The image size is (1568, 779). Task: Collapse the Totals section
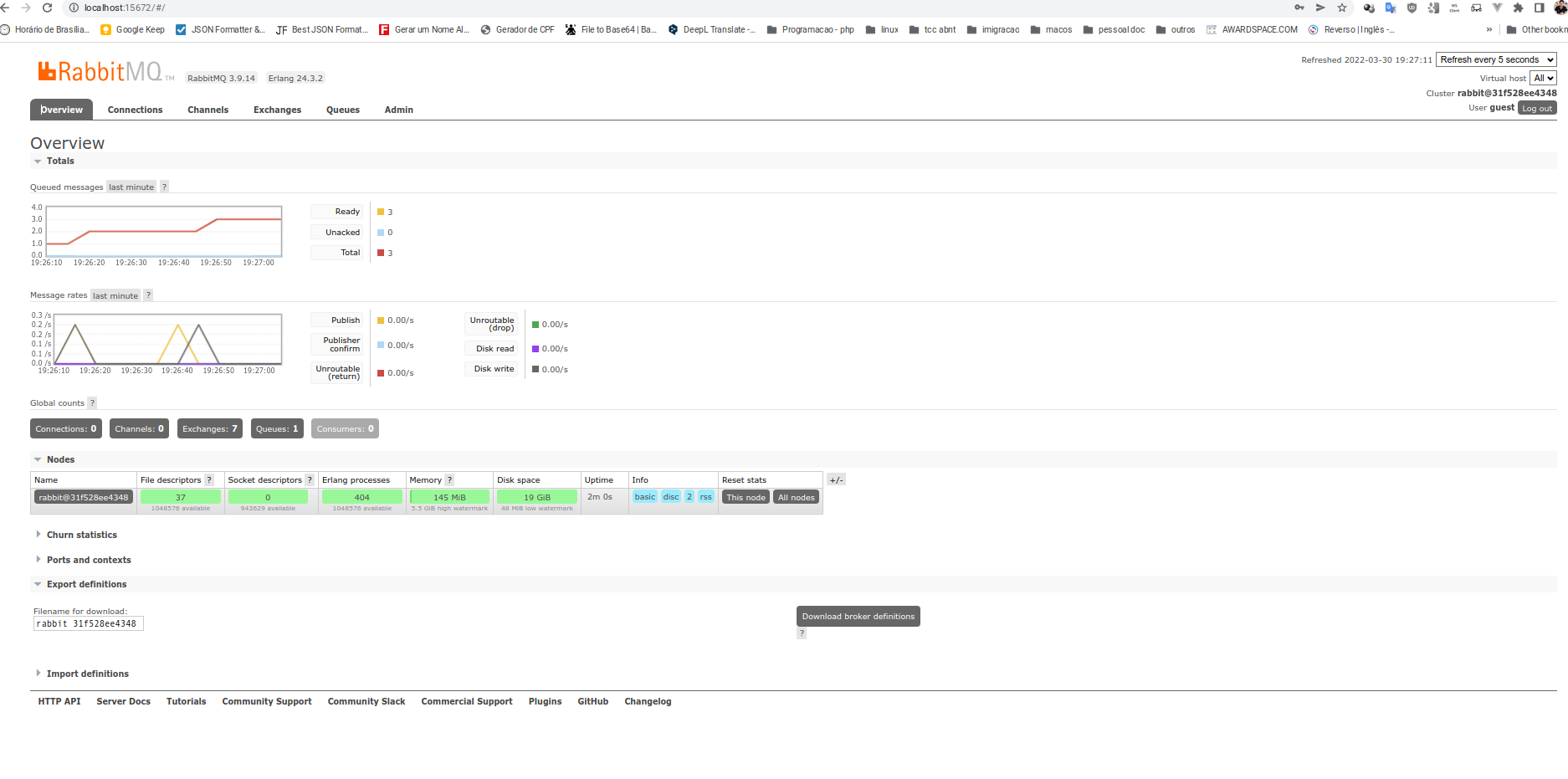point(54,161)
